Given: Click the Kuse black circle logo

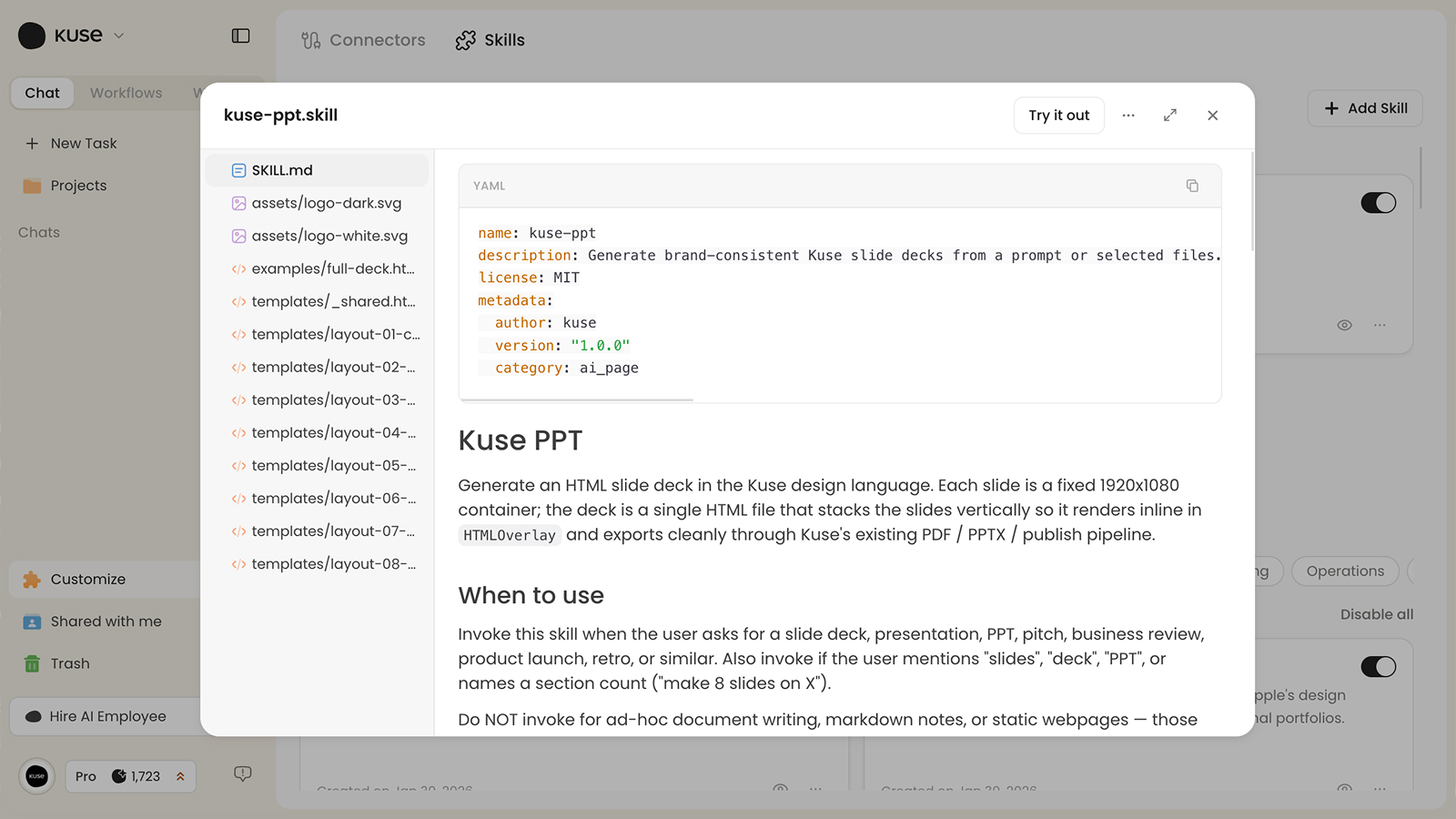Looking at the screenshot, I should tap(32, 35).
